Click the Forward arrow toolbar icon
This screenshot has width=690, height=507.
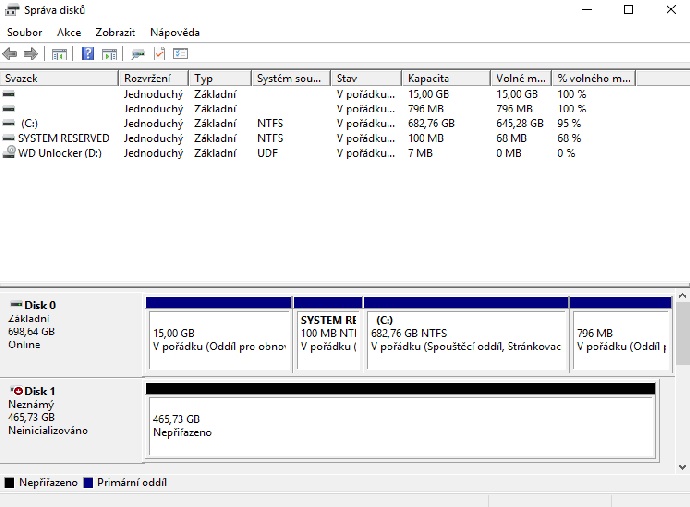[x=30, y=54]
